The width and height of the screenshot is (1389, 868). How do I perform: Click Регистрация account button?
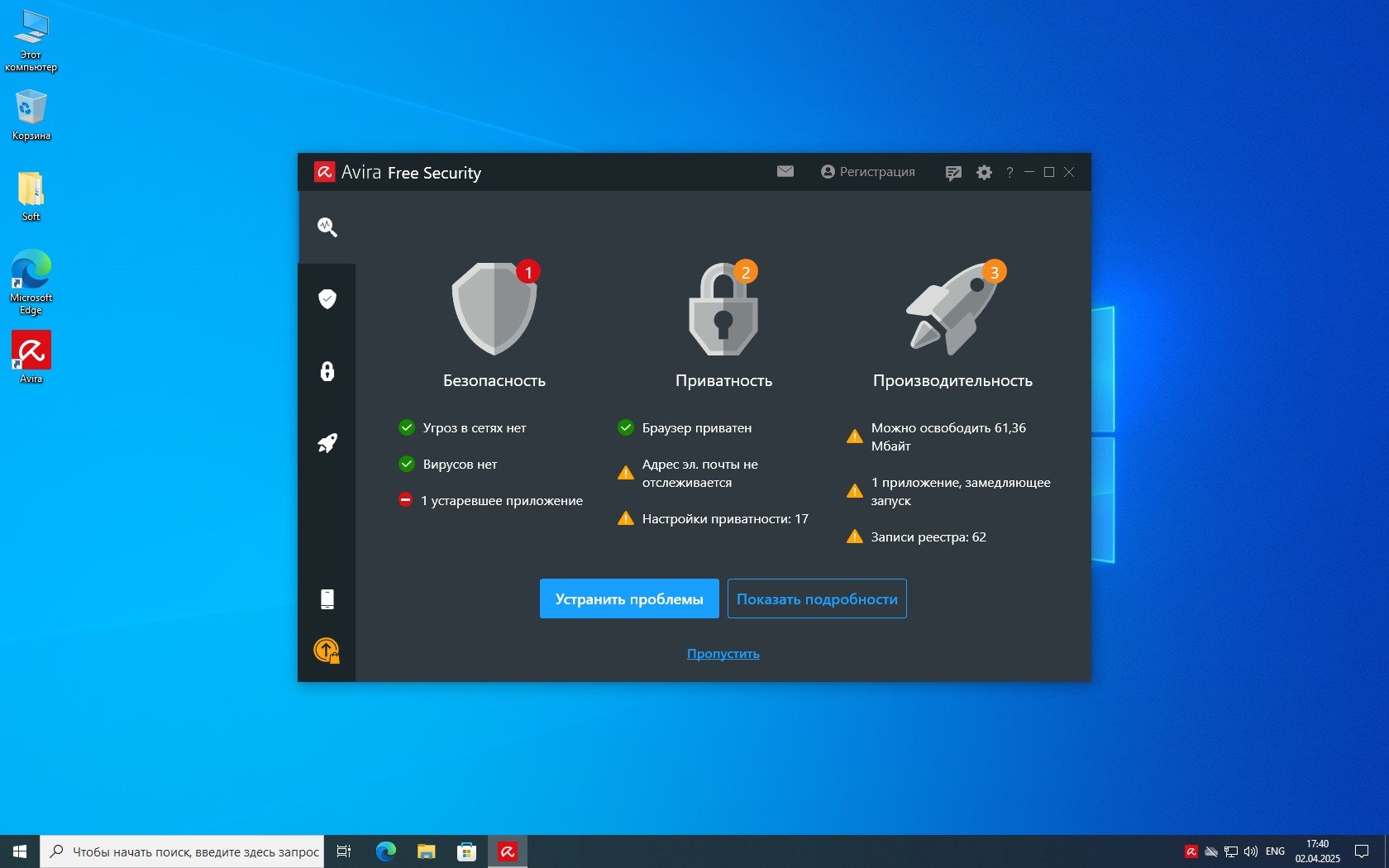[x=868, y=172]
